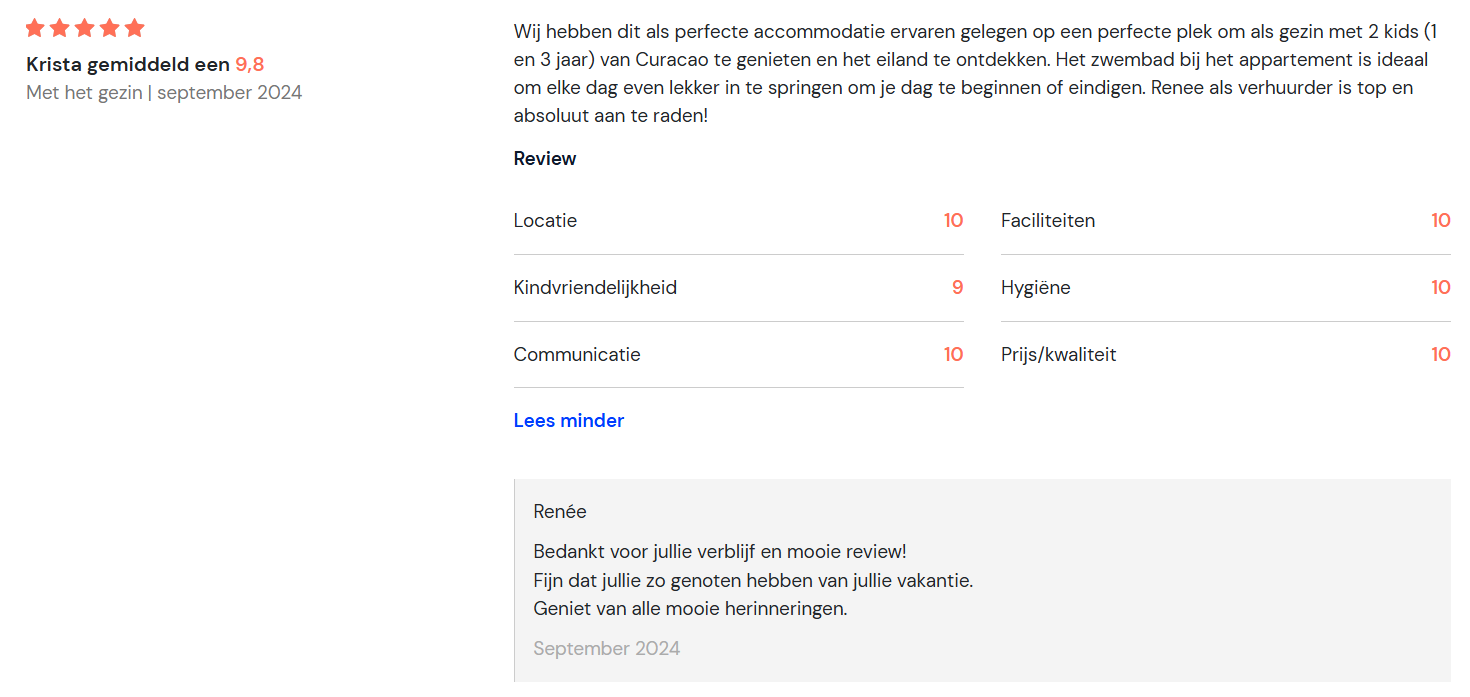
Task: Click Met het gezin | september 2024
Action: [164, 93]
